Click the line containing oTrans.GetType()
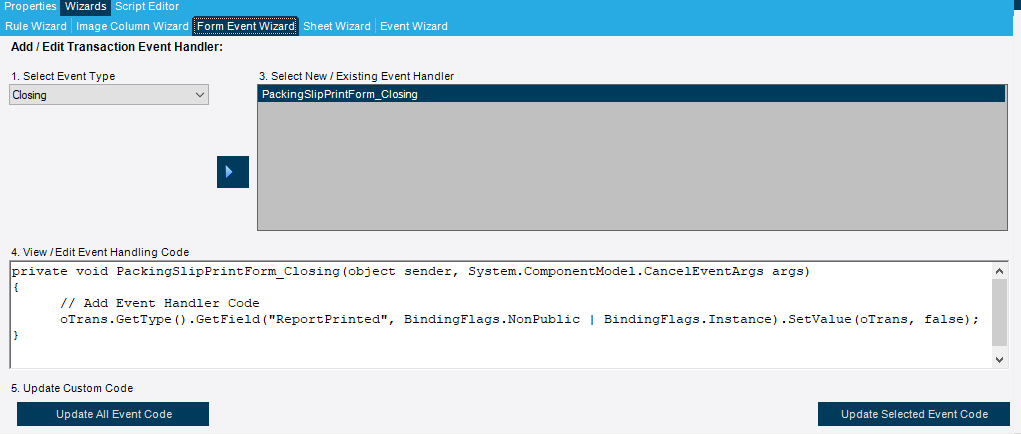 point(520,319)
